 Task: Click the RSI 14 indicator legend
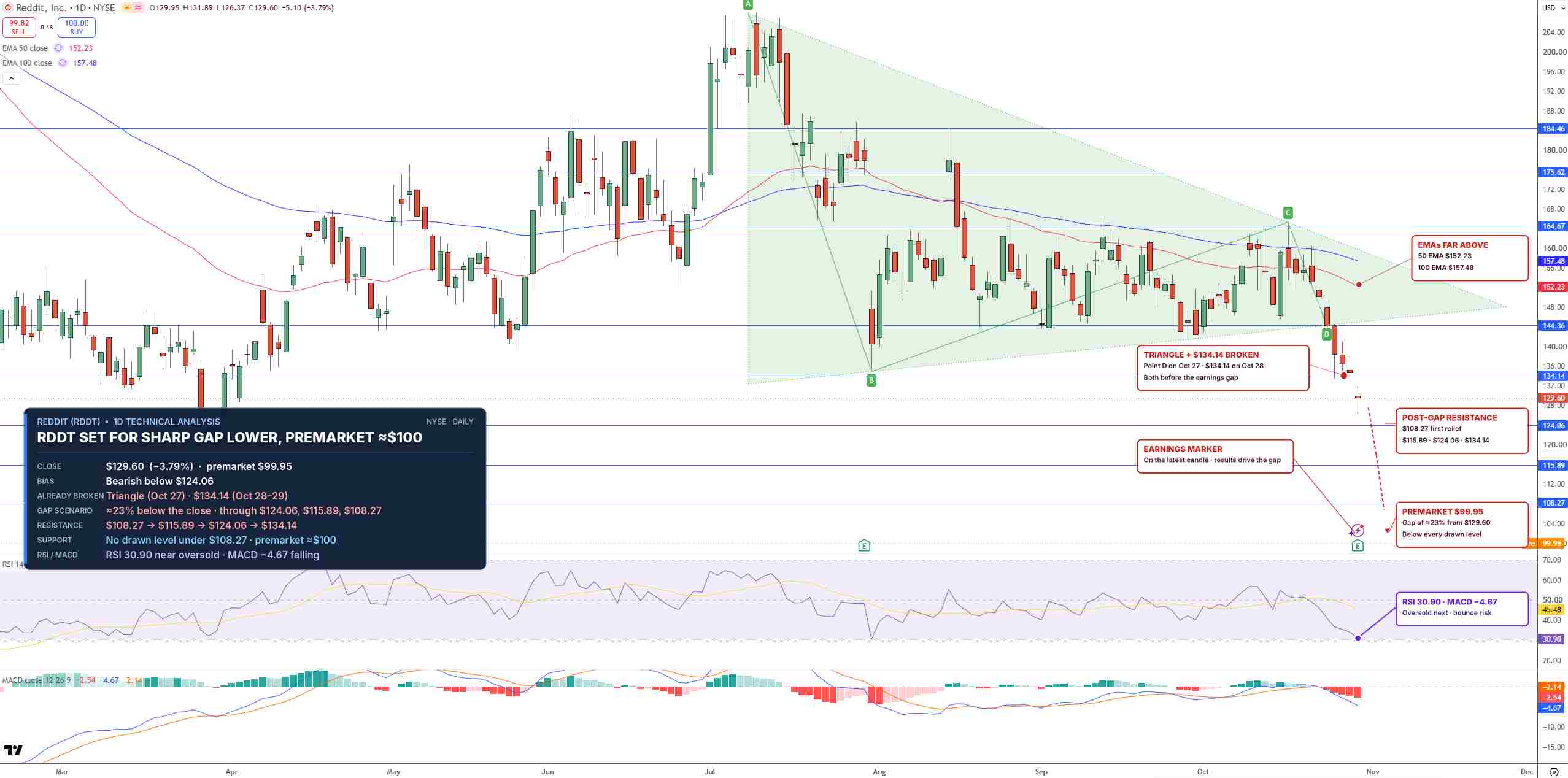(12, 564)
